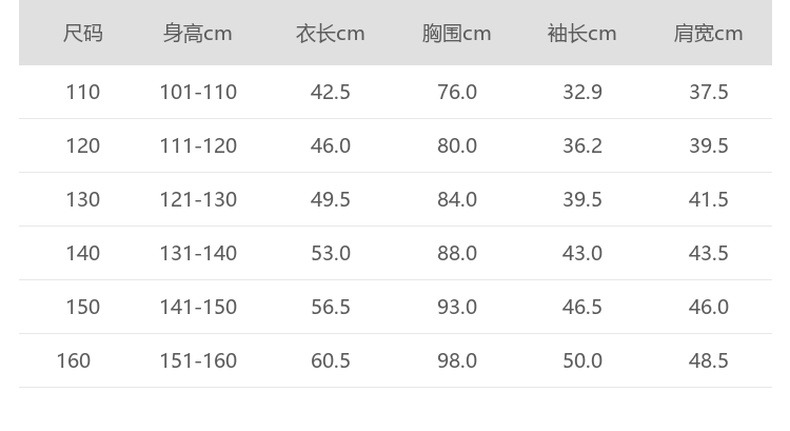This screenshot has width=790, height=431.
Task: Click the 袖长cm column header
Action: [582, 33]
